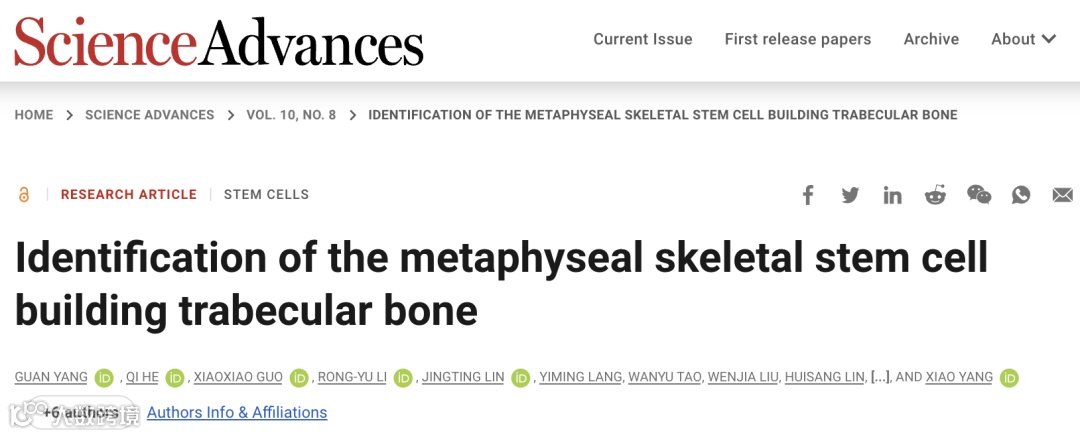Expand the About dropdown menu

coord(1023,39)
